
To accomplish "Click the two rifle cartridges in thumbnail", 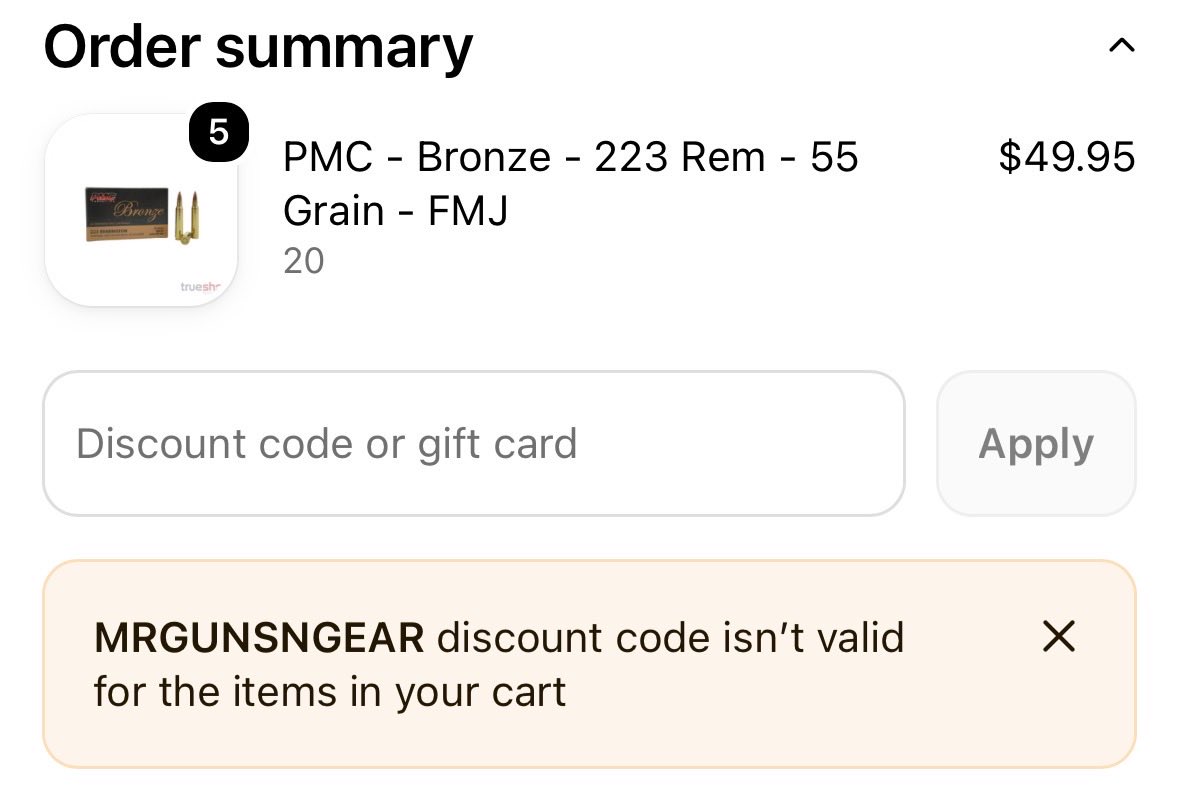I will [187, 217].
